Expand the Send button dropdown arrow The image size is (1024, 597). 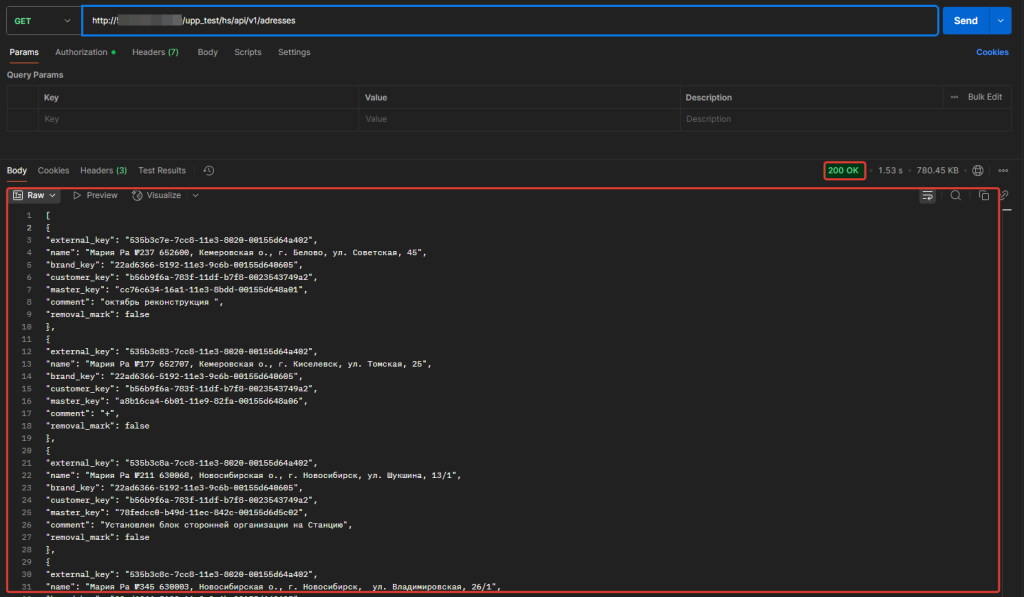(x=1000, y=20)
